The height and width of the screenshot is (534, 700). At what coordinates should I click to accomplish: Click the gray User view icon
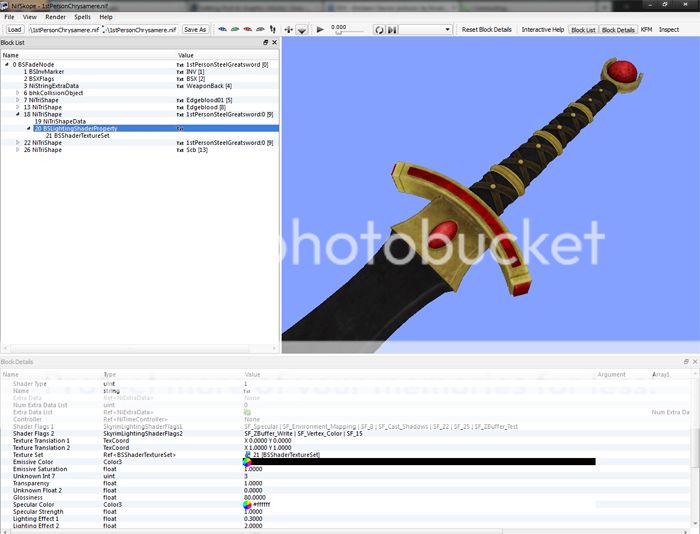pyautogui.click(x=260, y=29)
